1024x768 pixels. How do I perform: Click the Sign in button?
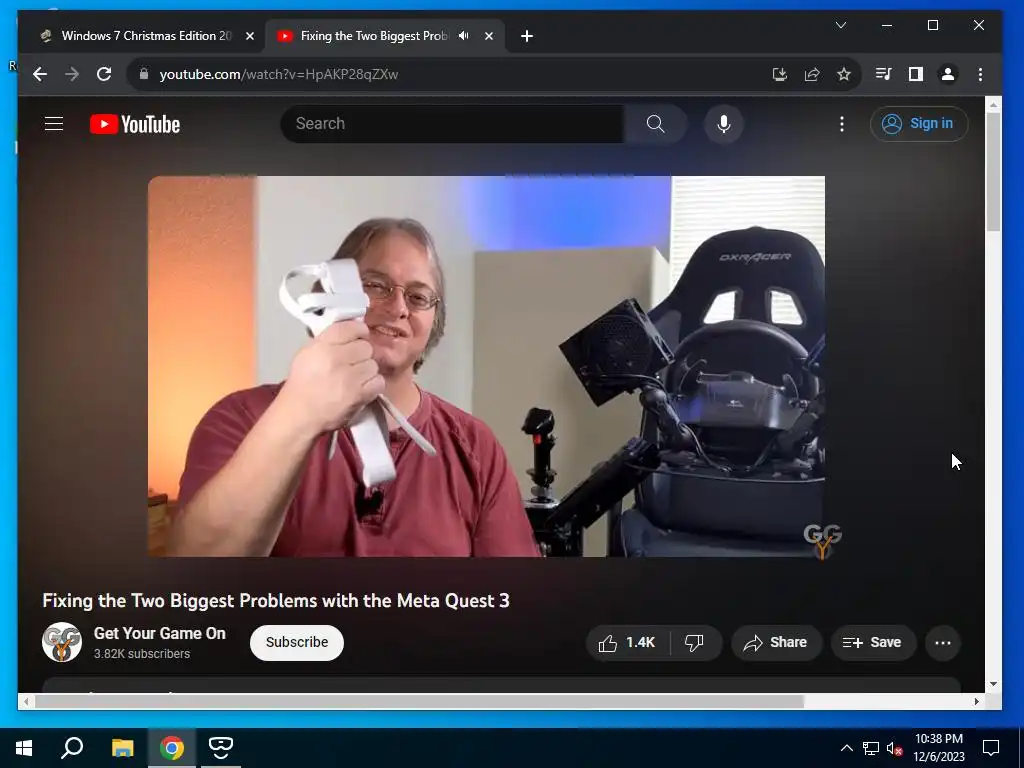(919, 123)
